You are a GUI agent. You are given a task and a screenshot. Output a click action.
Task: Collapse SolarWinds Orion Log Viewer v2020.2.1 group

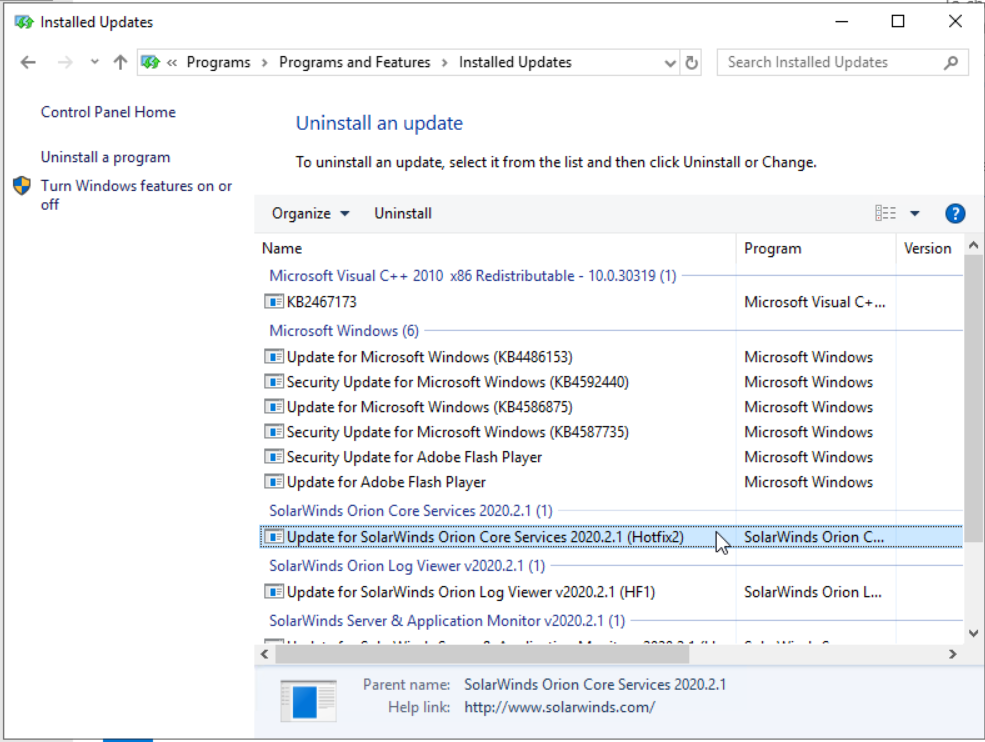[407, 566]
